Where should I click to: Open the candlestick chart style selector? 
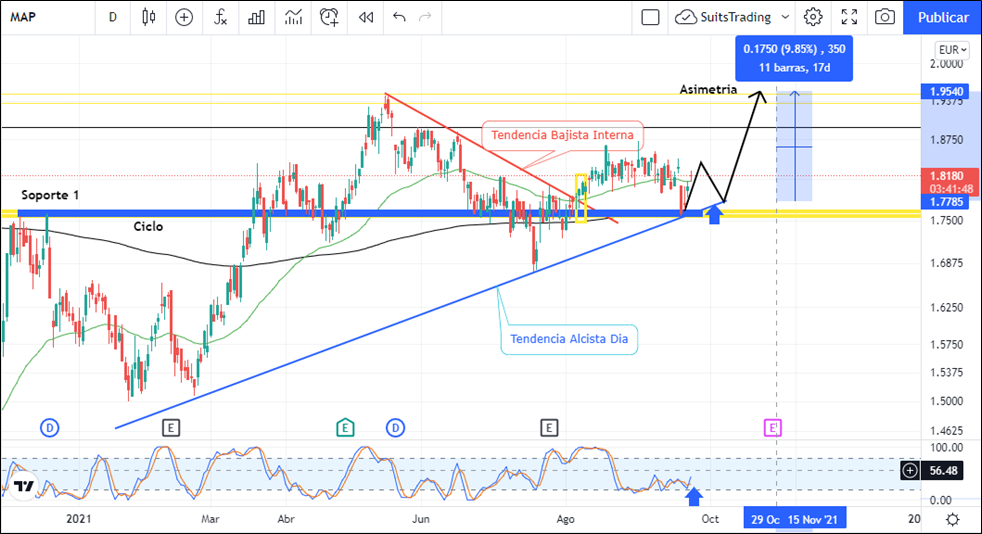coord(149,17)
